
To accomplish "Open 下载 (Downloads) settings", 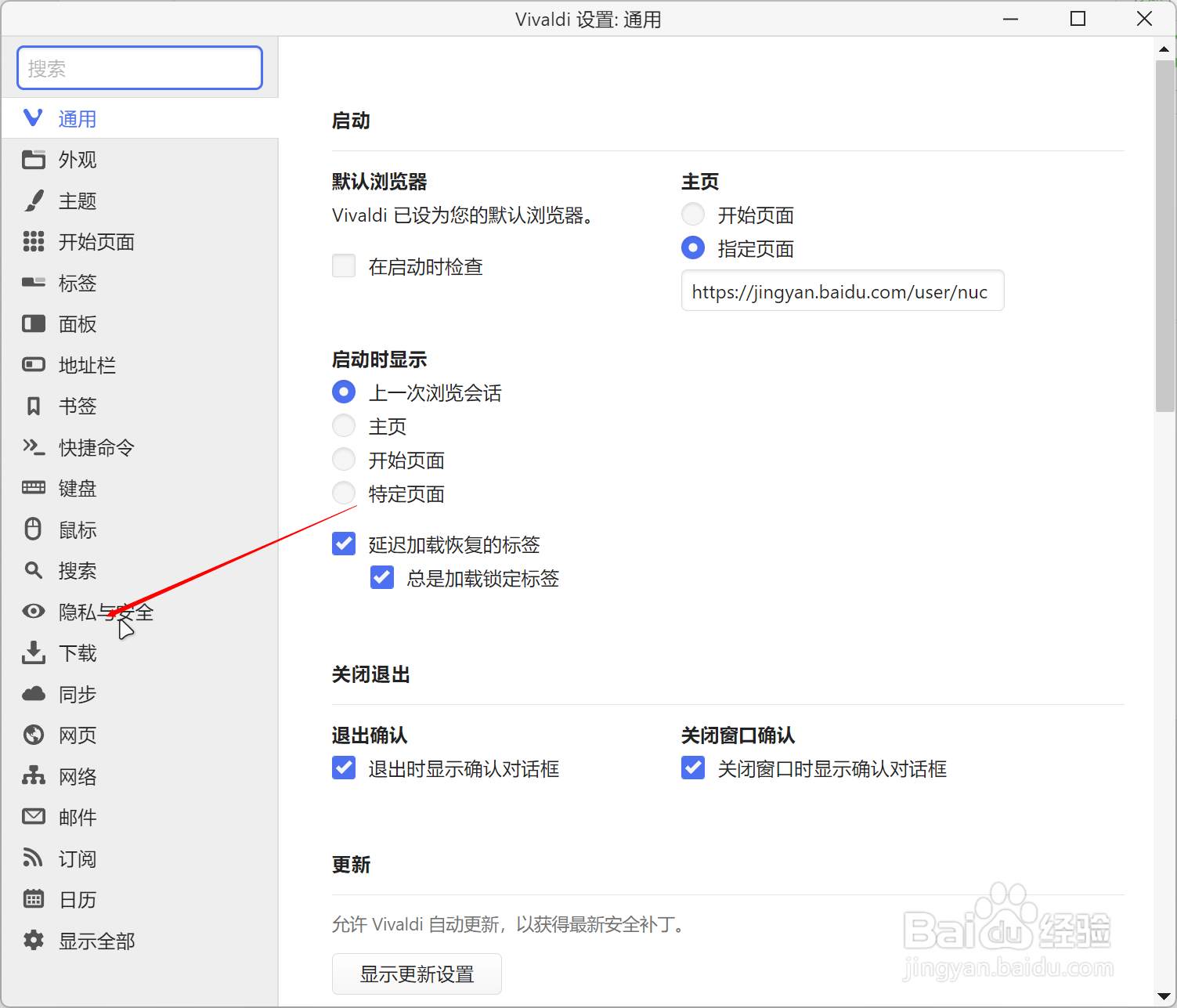I will 77,652.
